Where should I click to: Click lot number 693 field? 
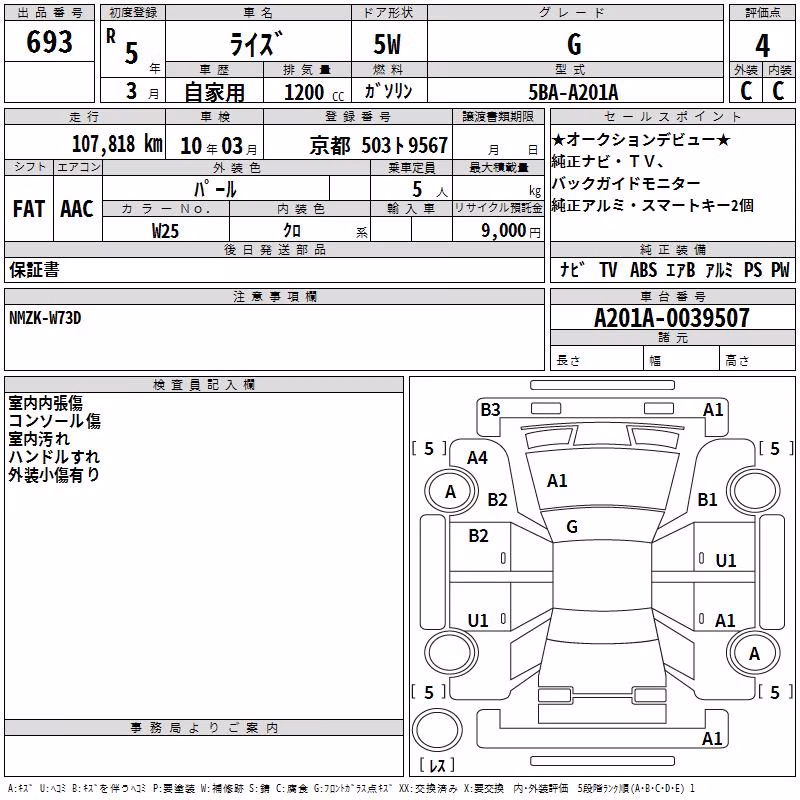click(49, 42)
